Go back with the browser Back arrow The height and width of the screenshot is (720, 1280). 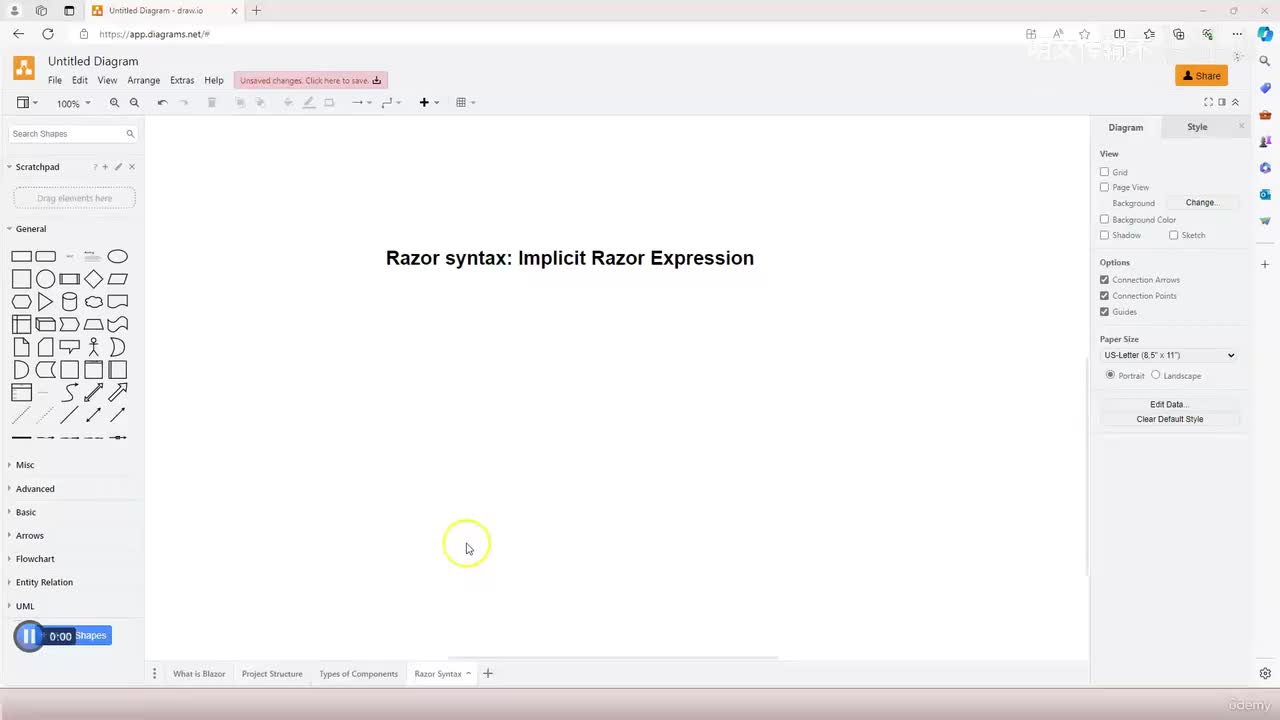tap(18, 34)
